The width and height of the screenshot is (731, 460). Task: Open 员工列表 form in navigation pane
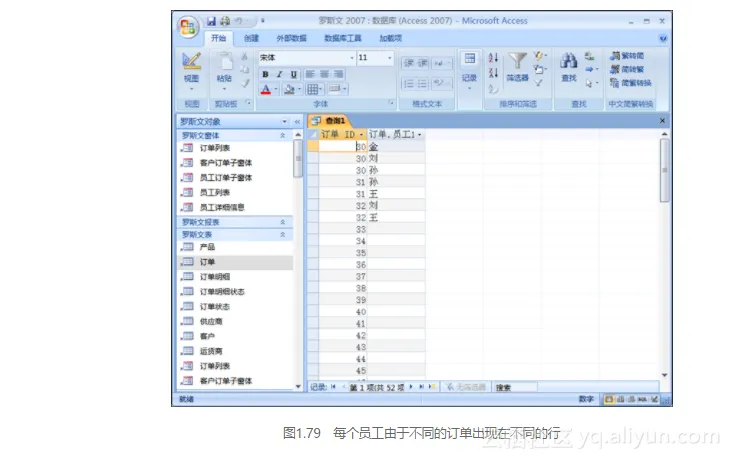(215, 192)
